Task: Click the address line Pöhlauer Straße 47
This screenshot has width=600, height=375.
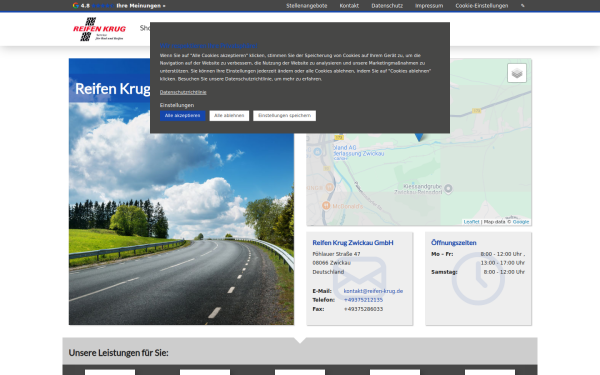Action: tap(336, 254)
